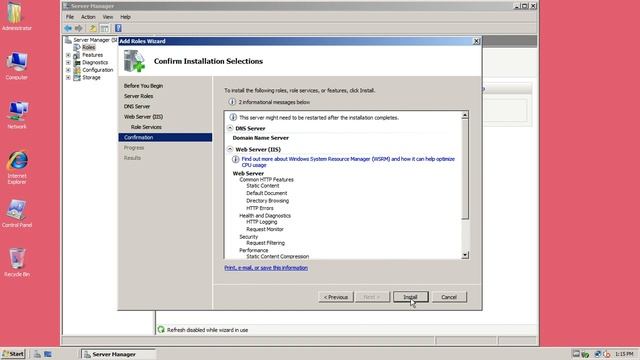Select Diagnostics in Server Manager tree

tap(95, 62)
